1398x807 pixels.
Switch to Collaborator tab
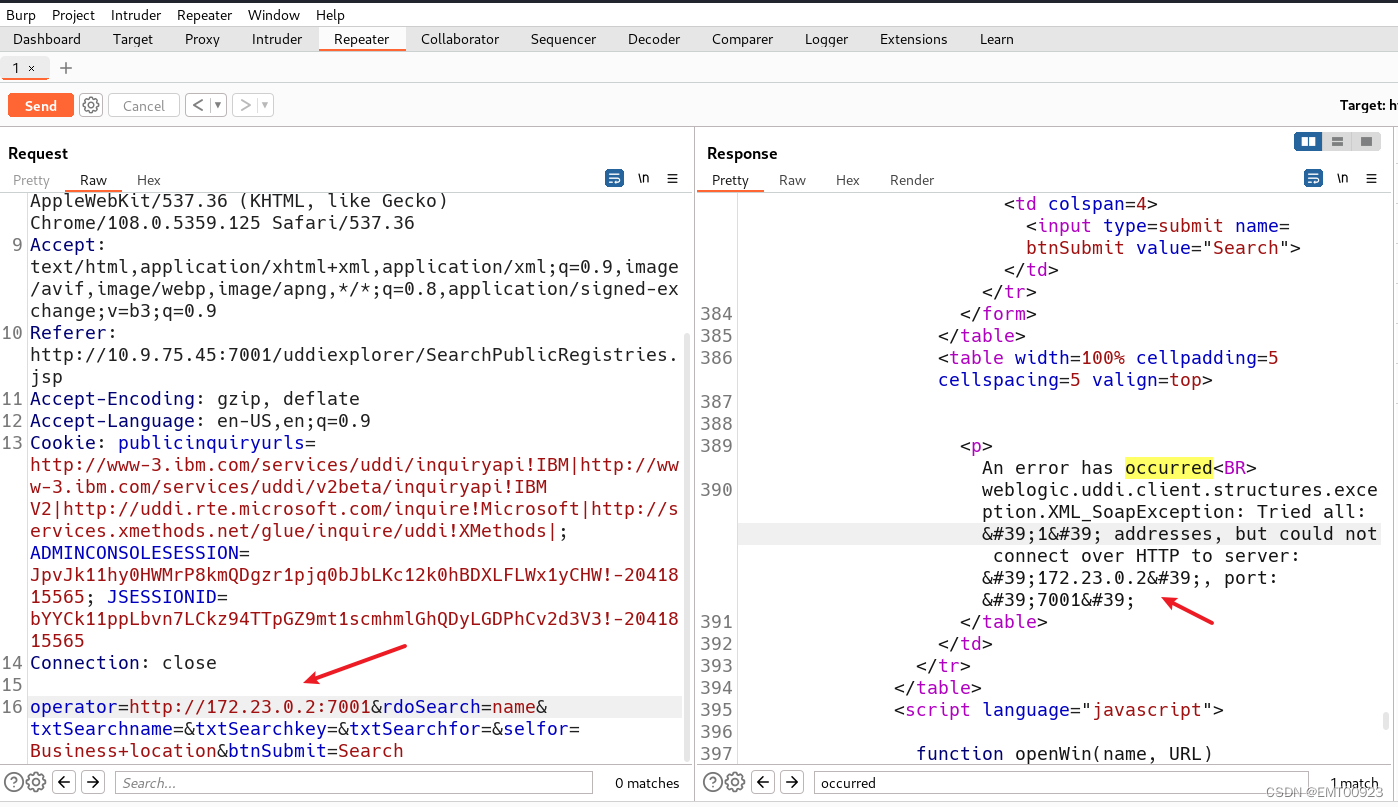pos(460,39)
